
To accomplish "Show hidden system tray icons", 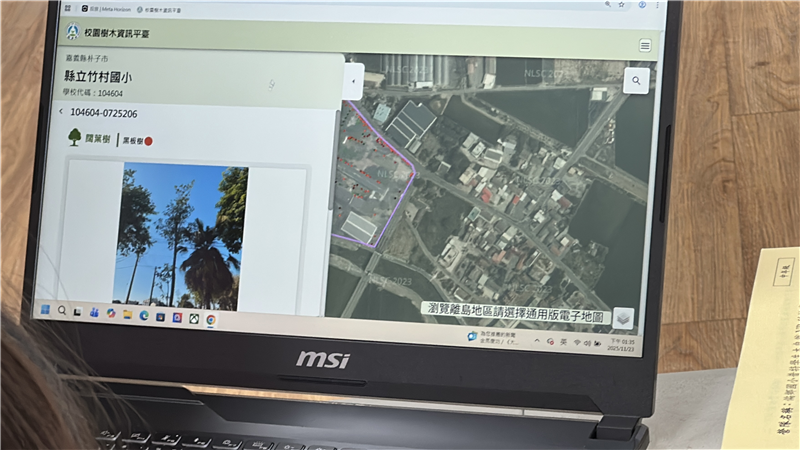I will pos(536,342).
